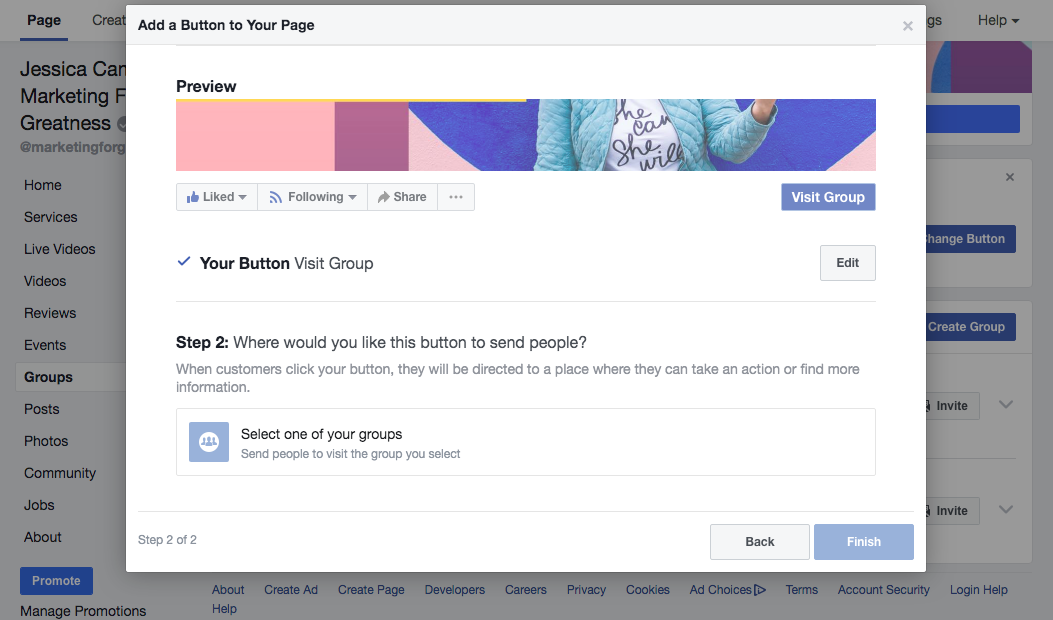
Task: Click the groups icon in Select one of your groups
Action: coord(209,442)
